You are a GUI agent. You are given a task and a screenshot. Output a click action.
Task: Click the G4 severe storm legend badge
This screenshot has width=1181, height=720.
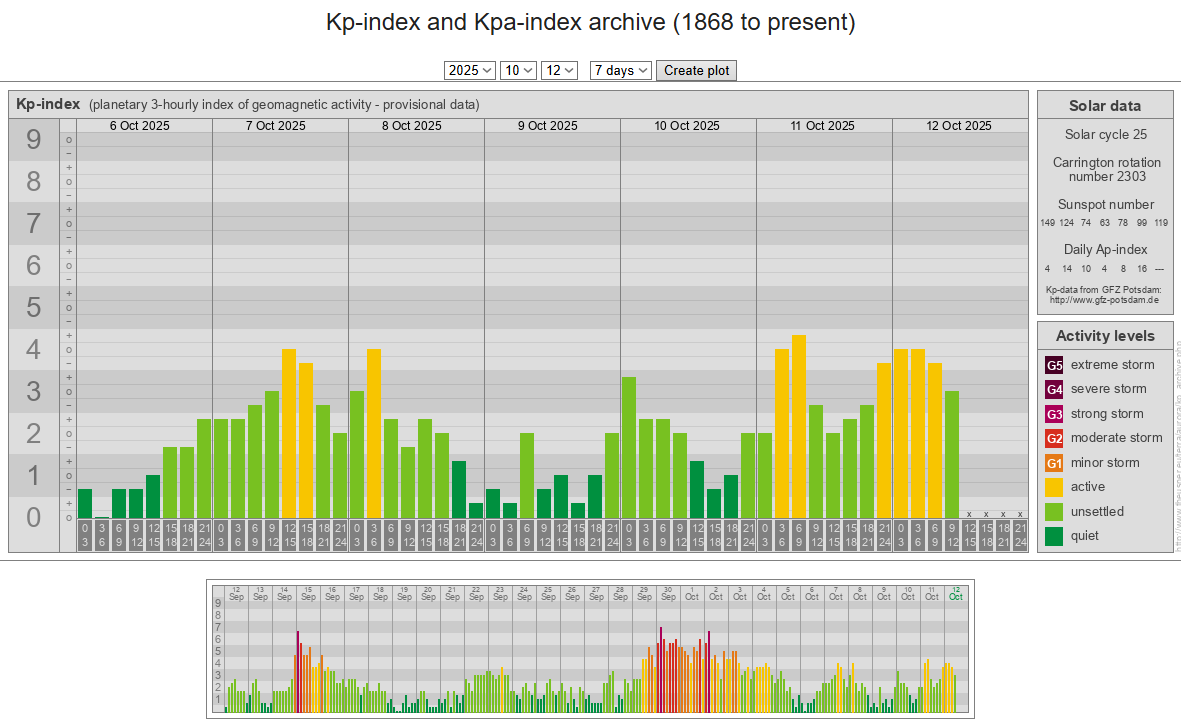1054,389
